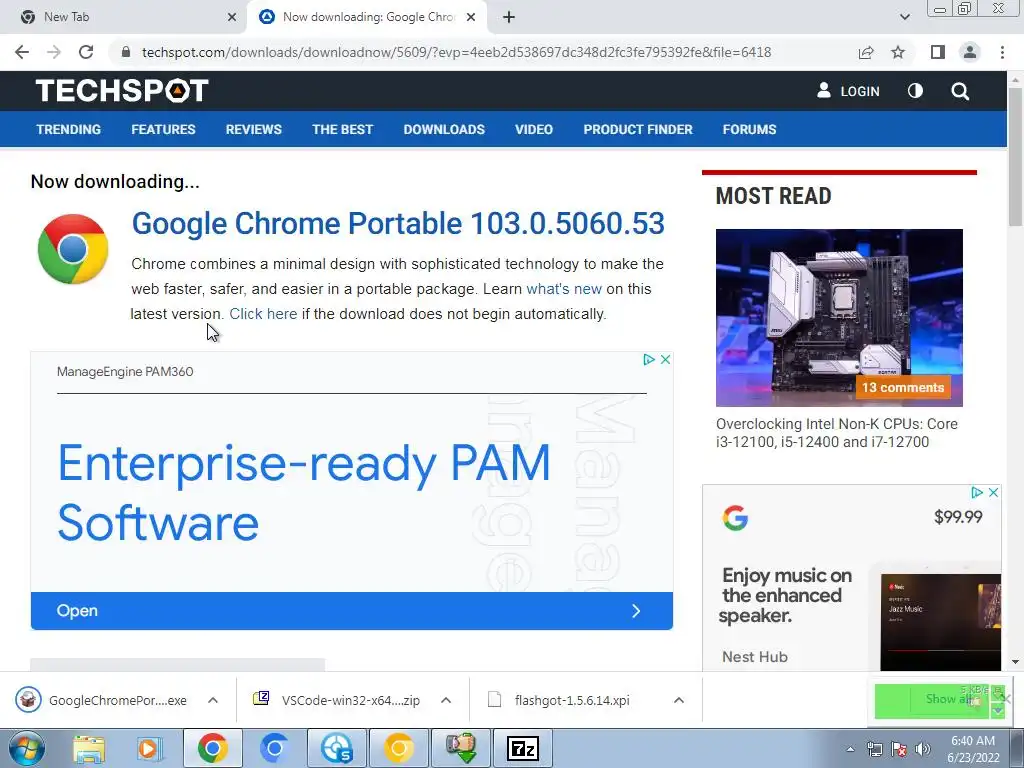This screenshot has width=1024, height=768.
Task: Open the flashgot-1.5.6.14.xpi download item
Action: (559, 700)
